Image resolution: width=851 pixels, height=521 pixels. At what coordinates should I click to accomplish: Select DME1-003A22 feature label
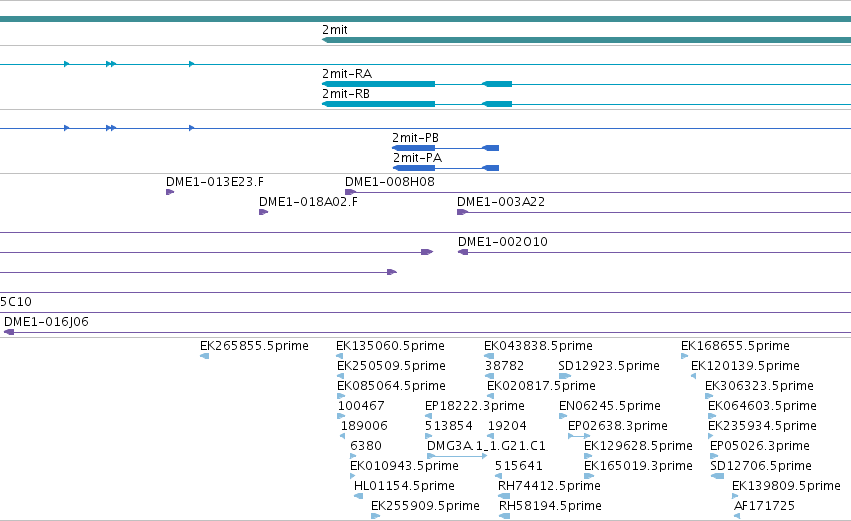click(500, 202)
